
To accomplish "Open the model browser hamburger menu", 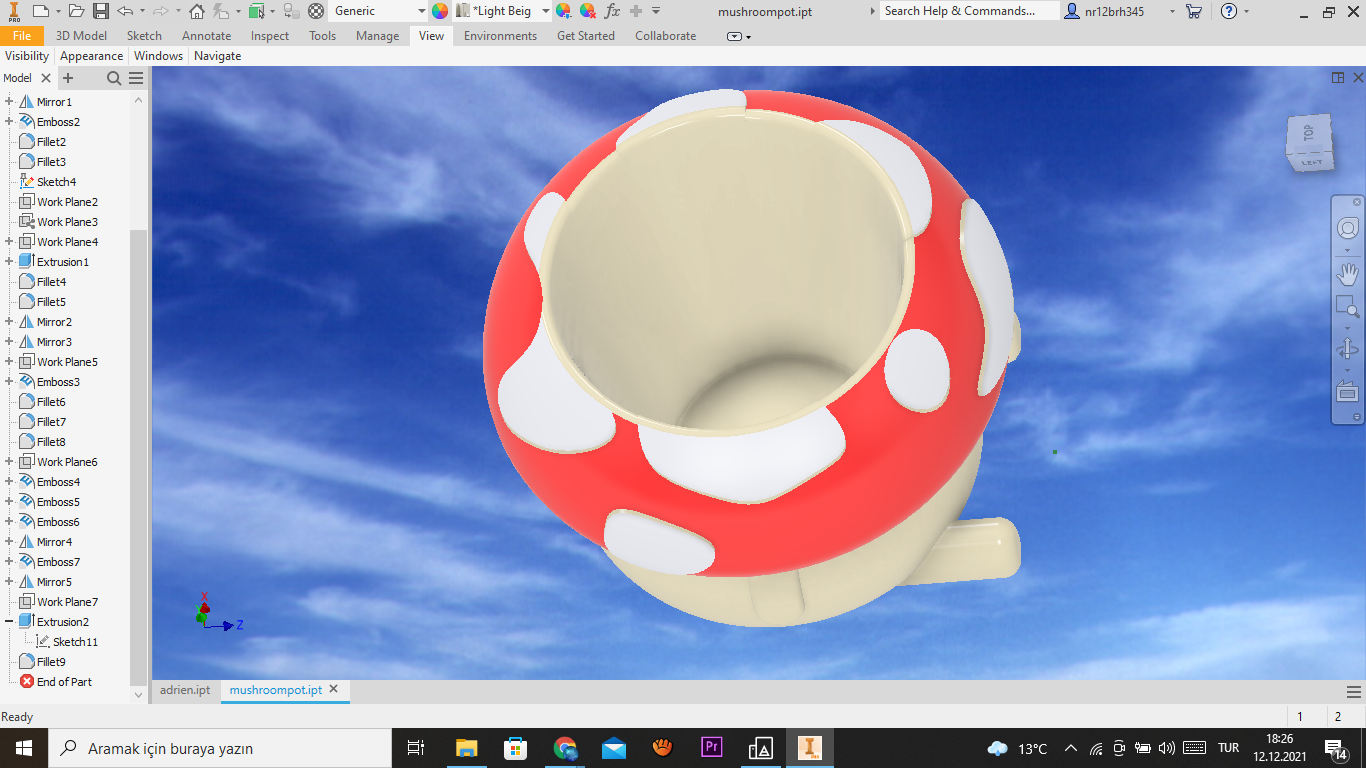I will 136,78.
